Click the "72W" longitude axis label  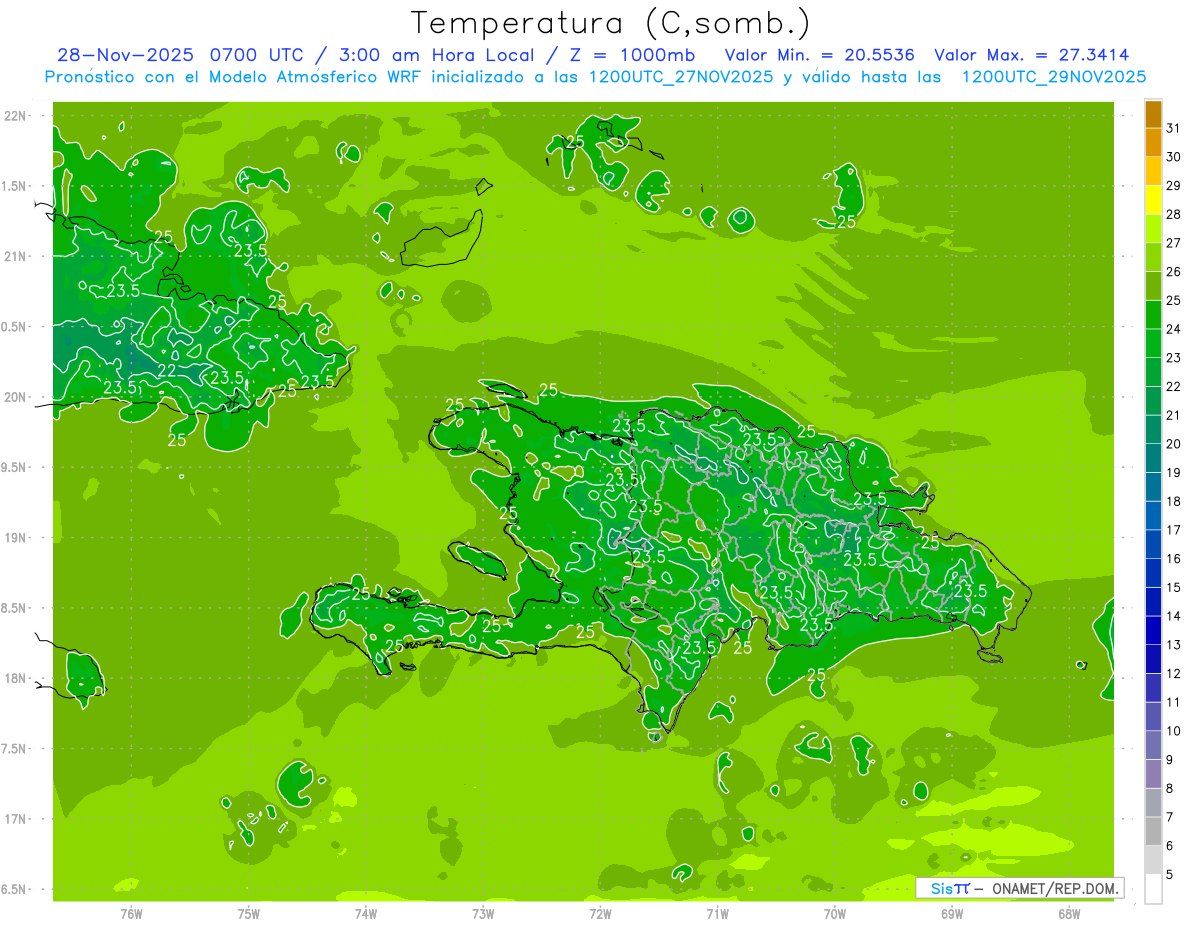pos(600,913)
